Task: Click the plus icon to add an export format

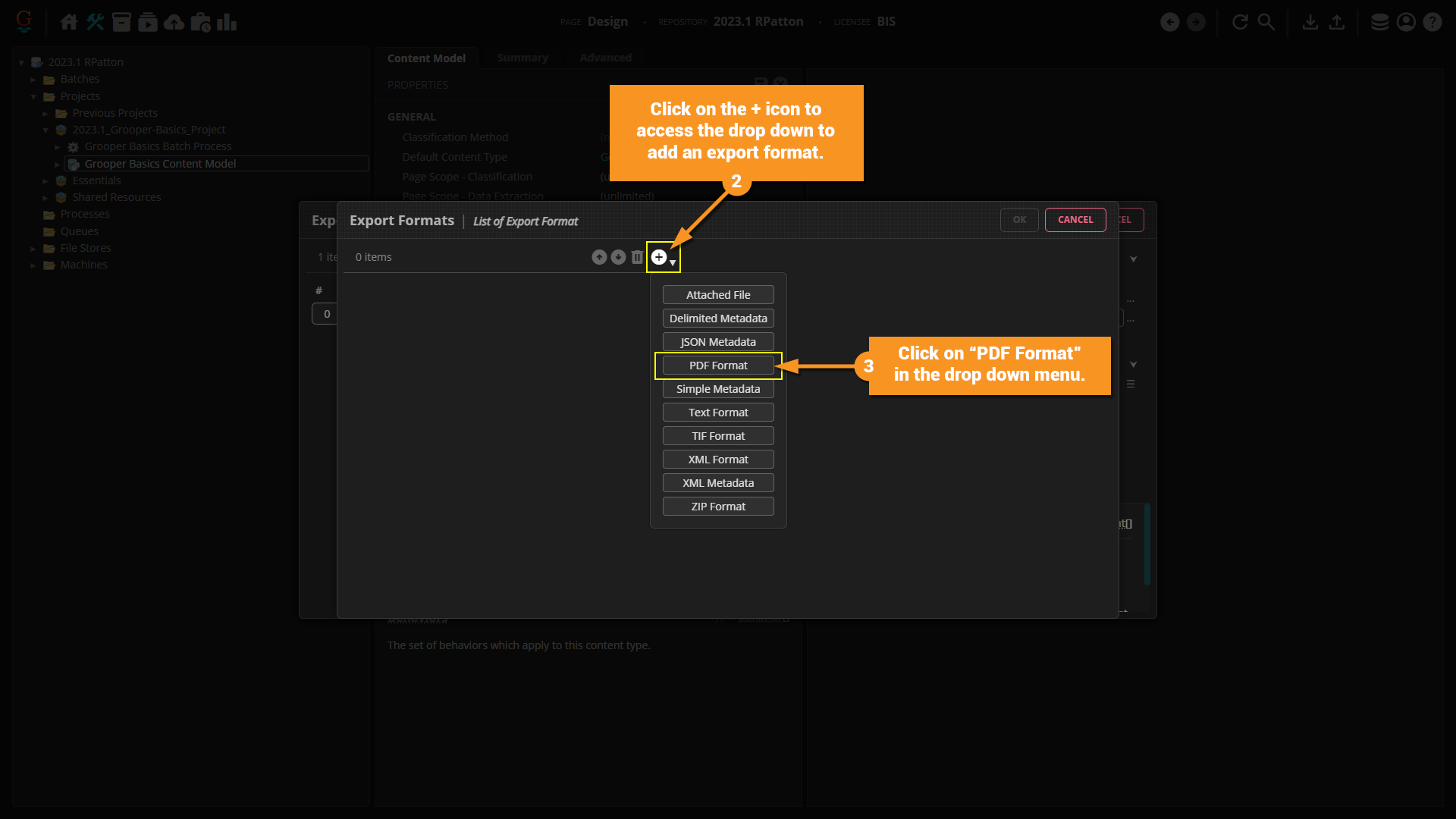Action: pos(659,257)
